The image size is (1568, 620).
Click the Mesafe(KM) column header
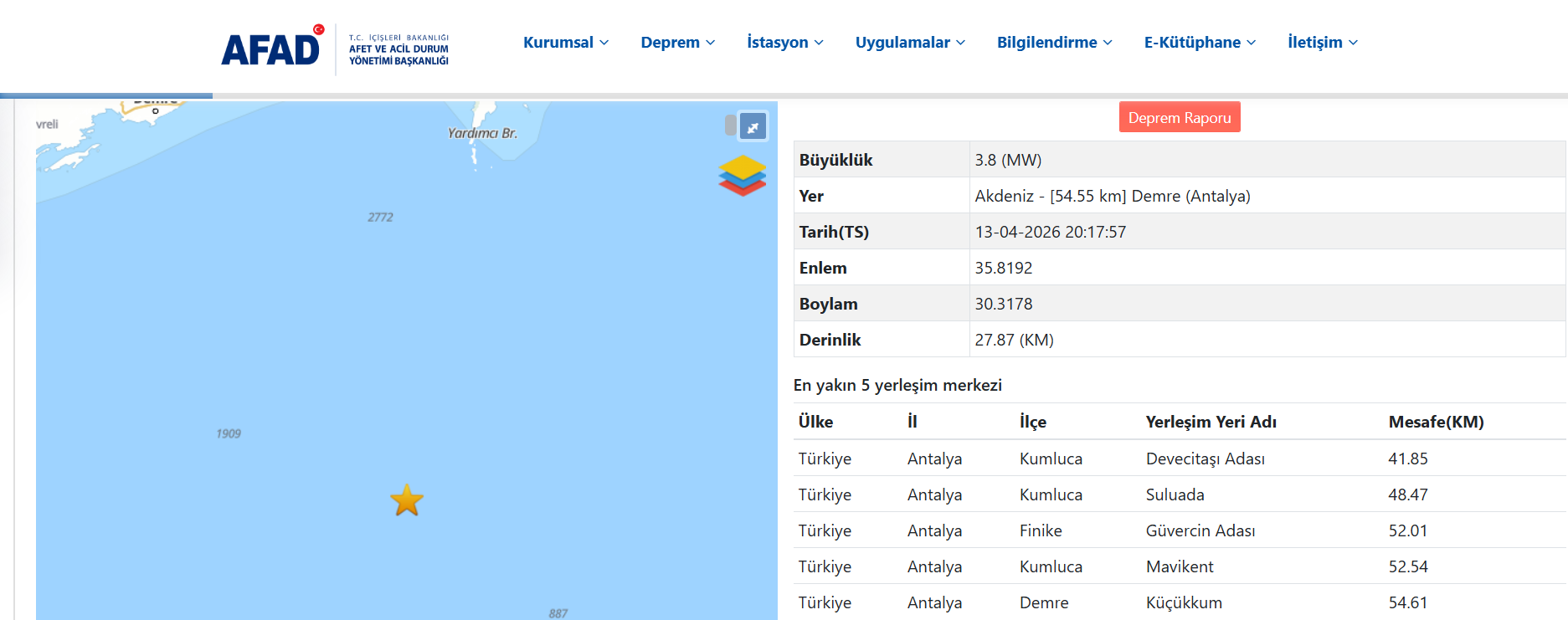point(1436,422)
